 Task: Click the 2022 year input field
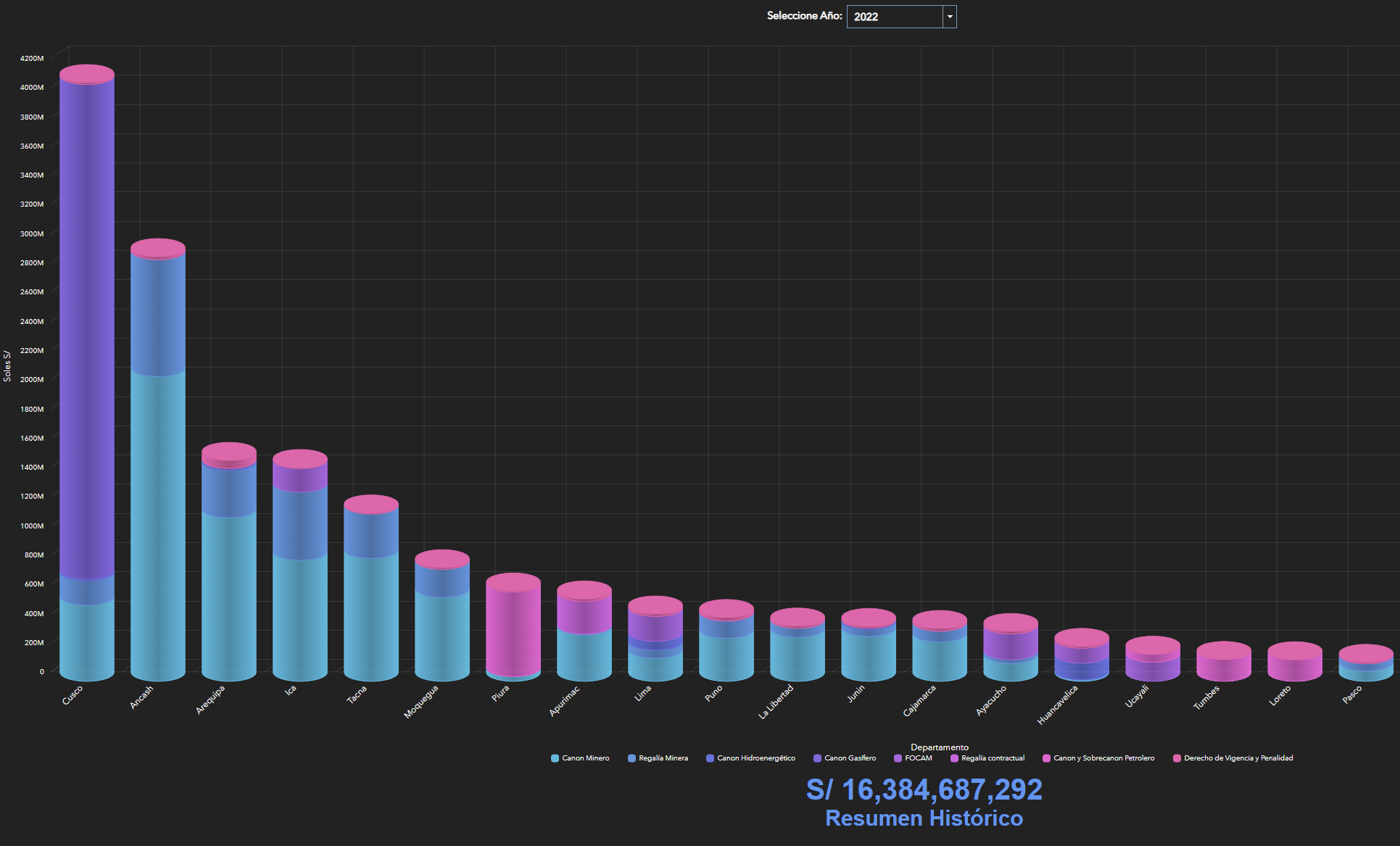(x=895, y=17)
